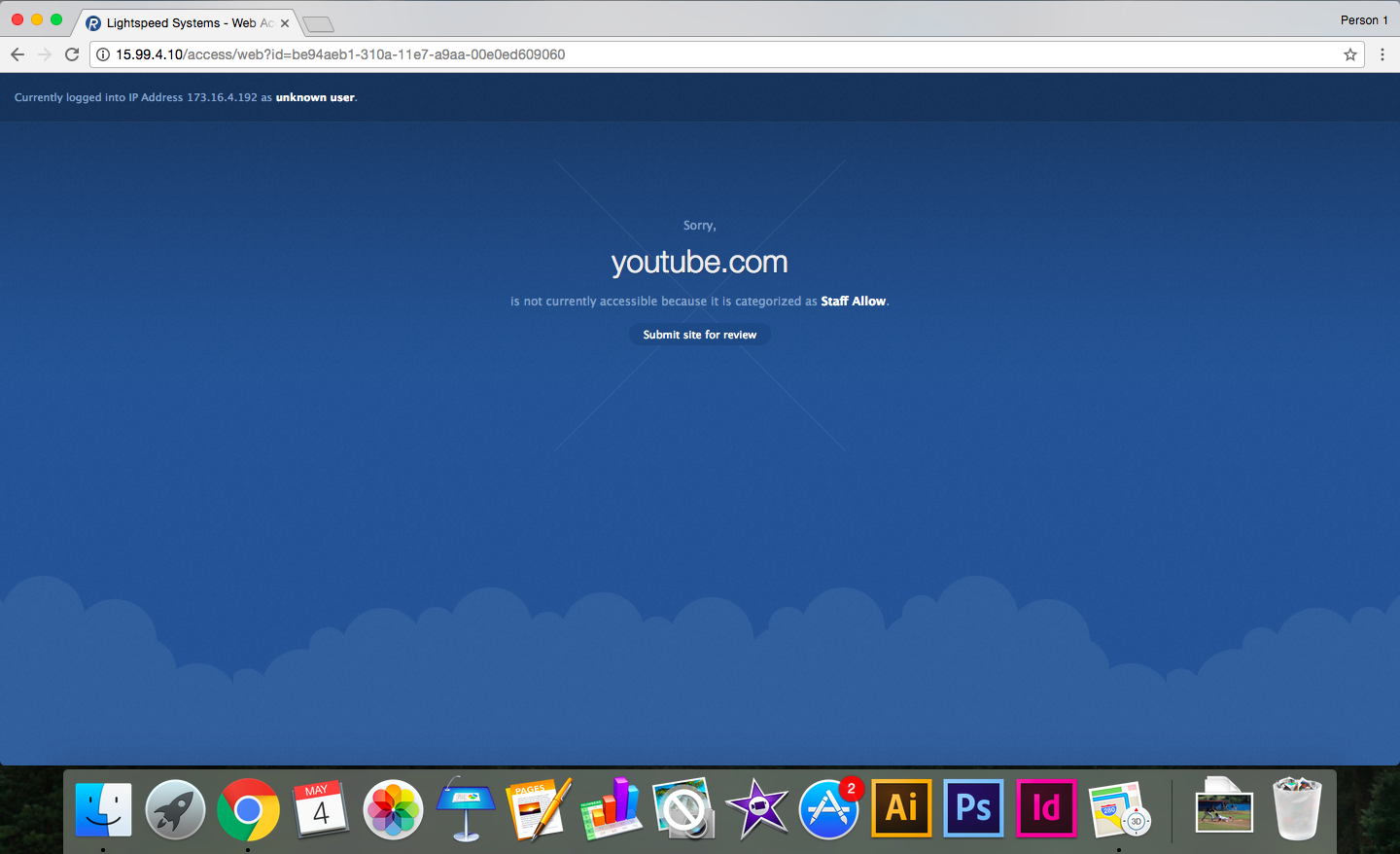Launch Adobe Illustrator from the dock
Viewport: 1400px width, 854px height.
click(901, 808)
